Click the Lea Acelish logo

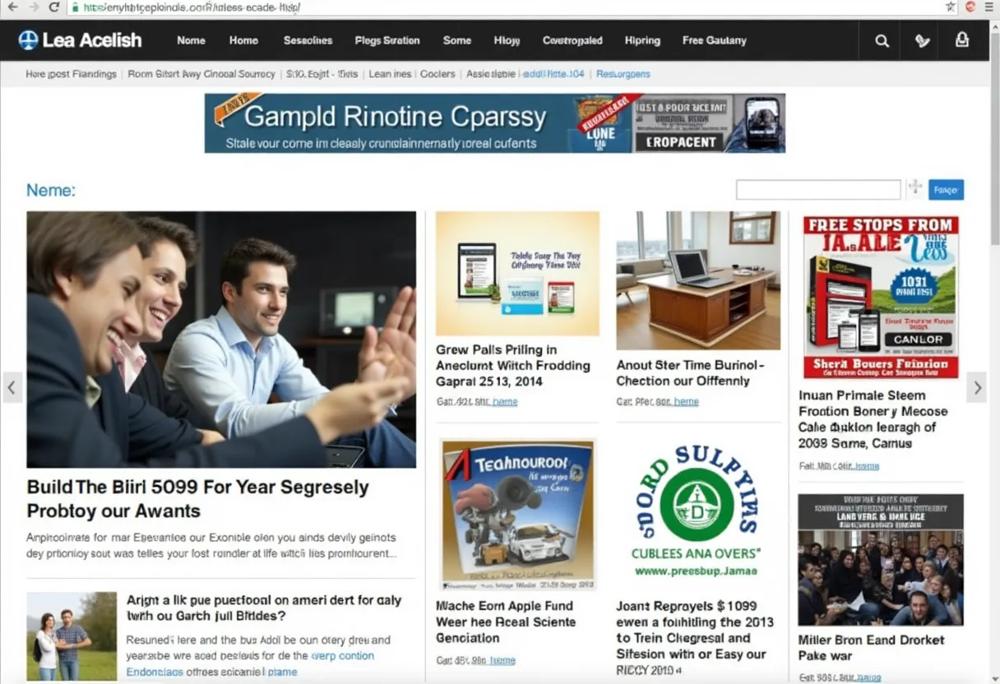coord(80,40)
